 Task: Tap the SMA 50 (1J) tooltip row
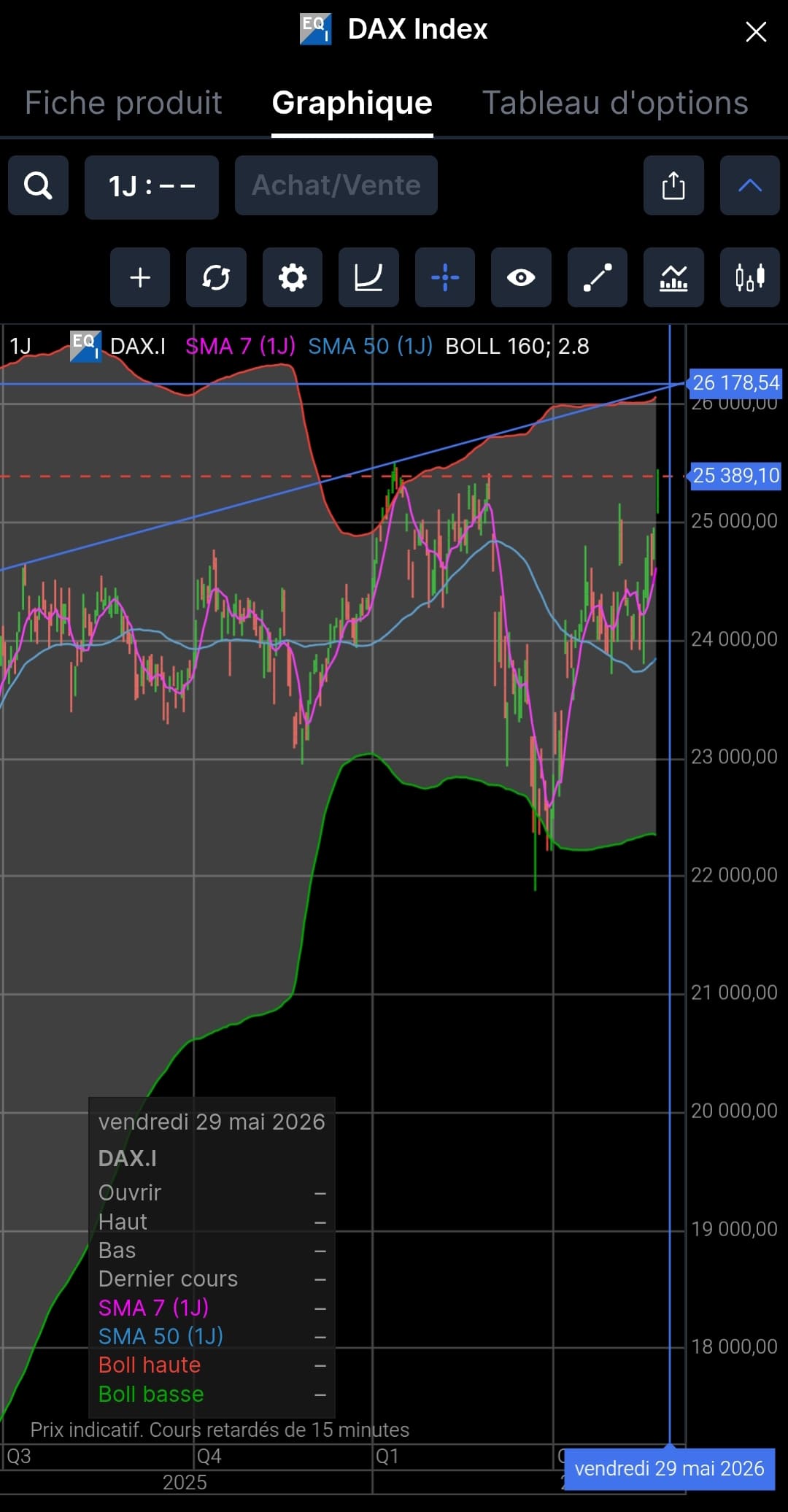212,1336
